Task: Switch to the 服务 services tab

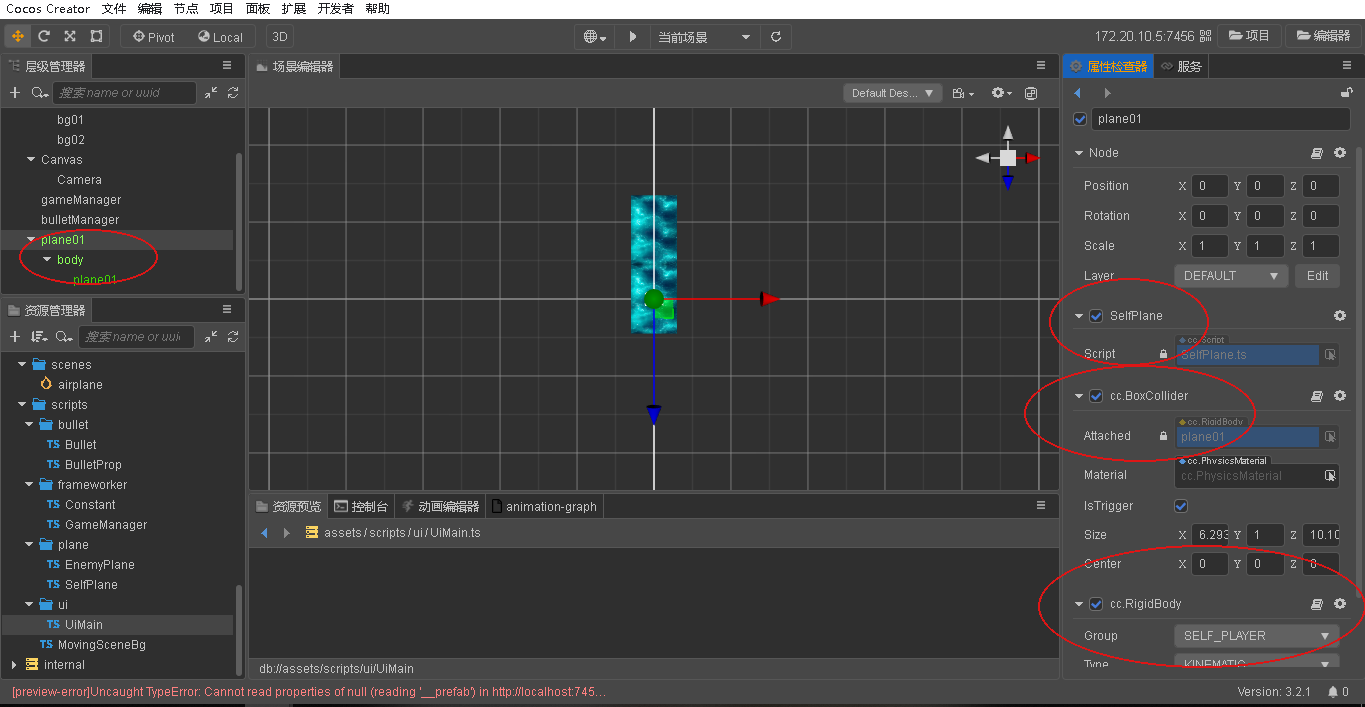Action: [x=1181, y=66]
